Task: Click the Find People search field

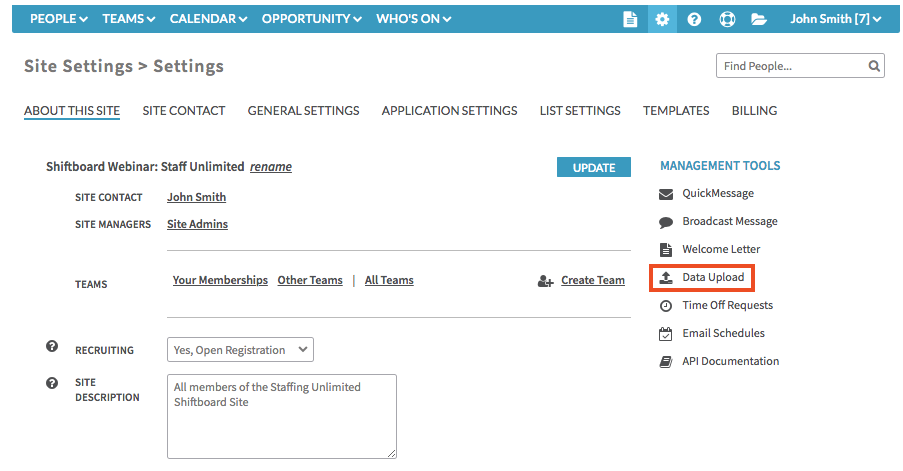Action: 800,66
